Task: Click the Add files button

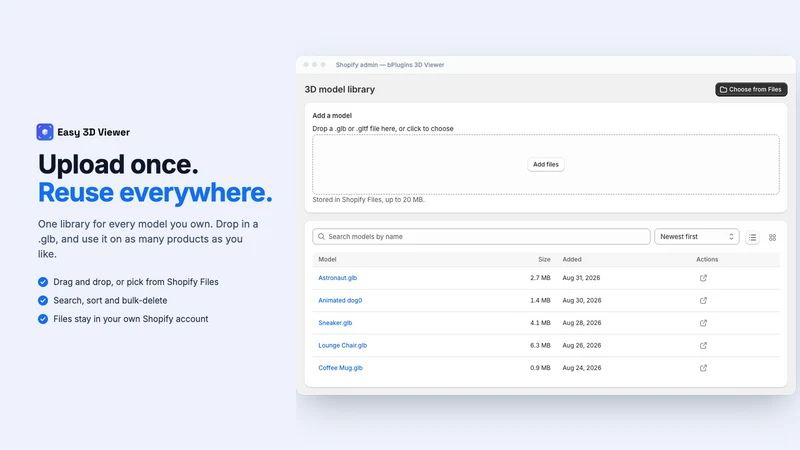Action: pos(545,164)
